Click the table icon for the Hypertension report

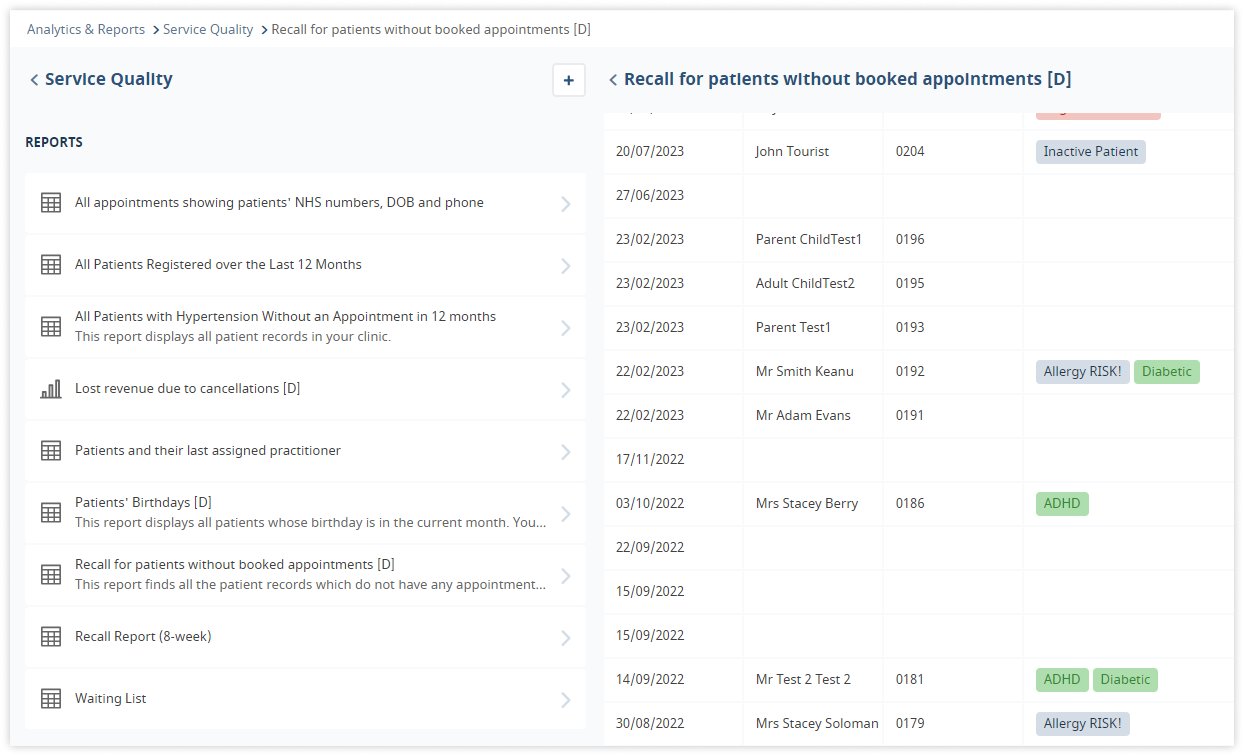(x=51, y=327)
